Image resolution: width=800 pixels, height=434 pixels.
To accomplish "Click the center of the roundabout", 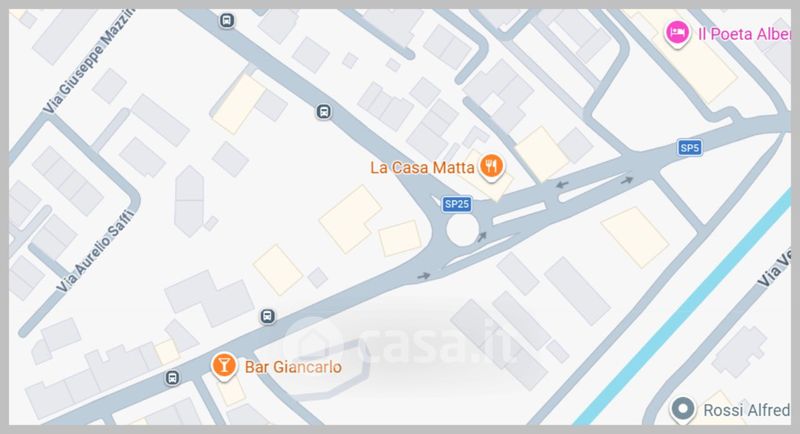I will coord(462,230).
